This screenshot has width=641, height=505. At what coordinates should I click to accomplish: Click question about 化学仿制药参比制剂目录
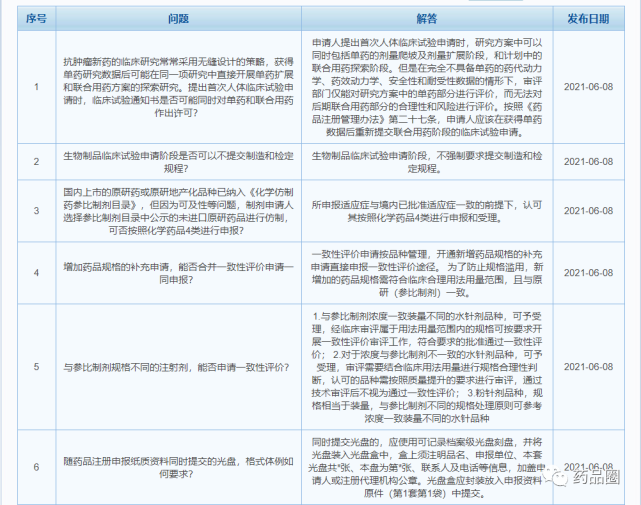coord(179,211)
